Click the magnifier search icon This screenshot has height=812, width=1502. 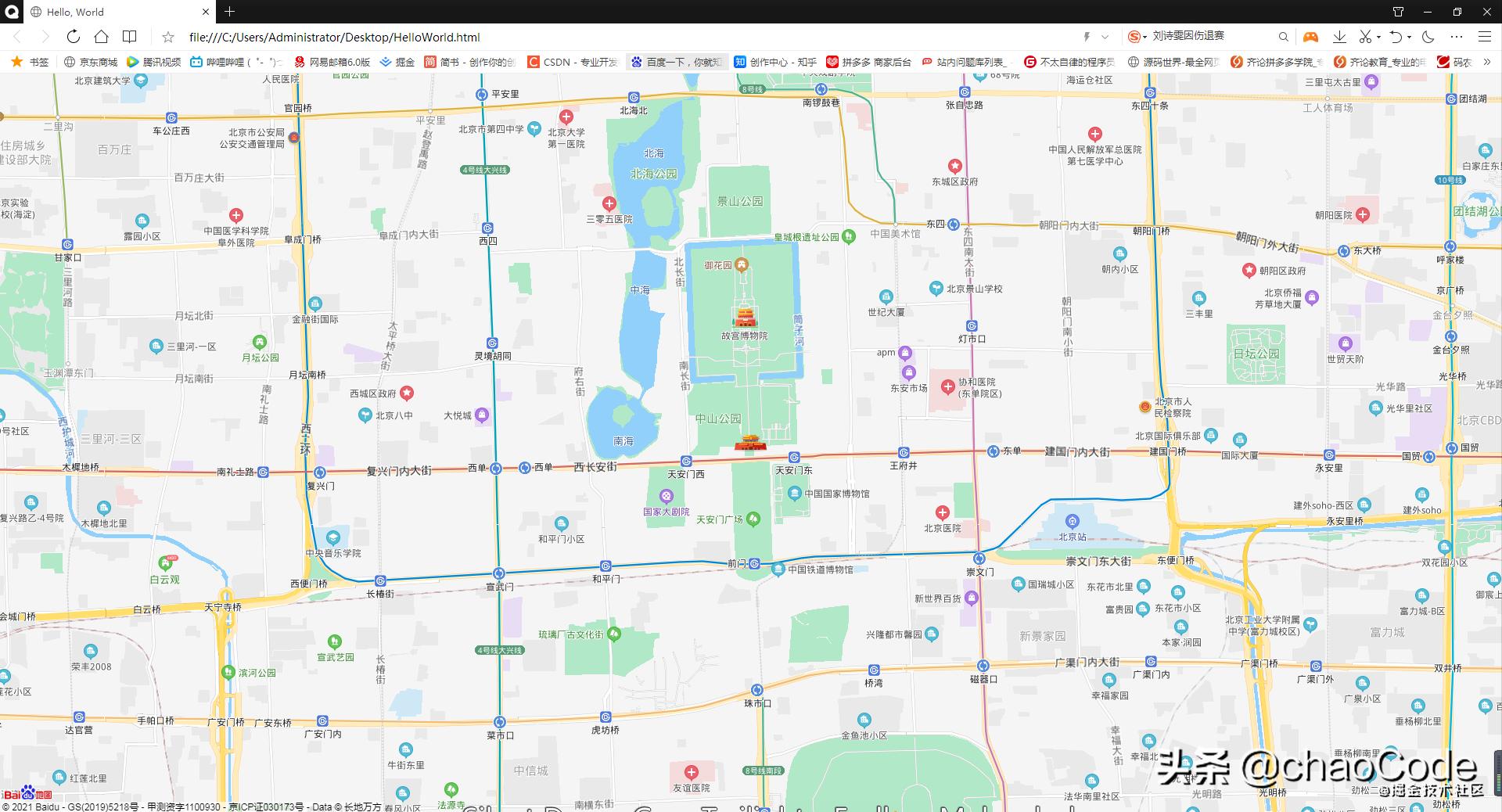tap(1284, 37)
